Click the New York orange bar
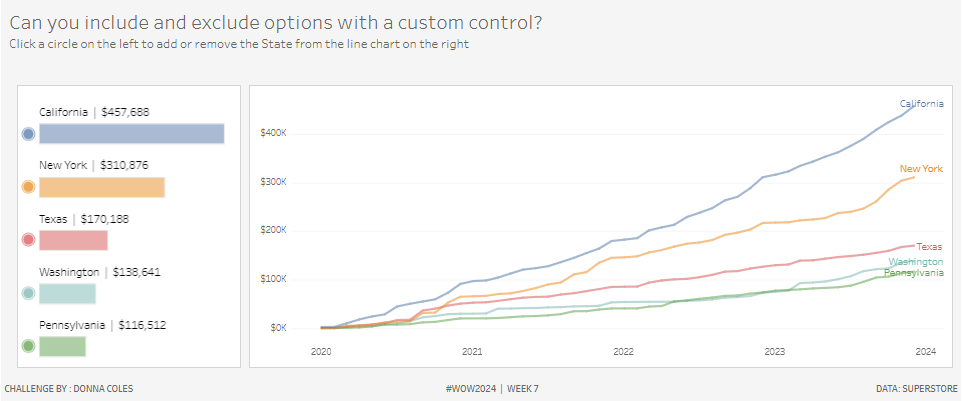This screenshot has width=962, height=401. 101,187
